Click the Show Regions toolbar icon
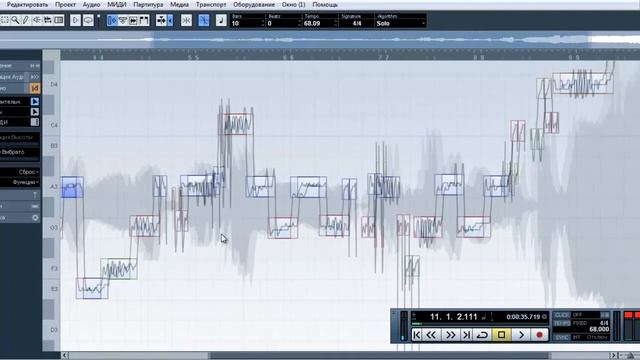Image resolution: width=640 pixels, height=360 pixels. pyautogui.click(x=122, y=20)
